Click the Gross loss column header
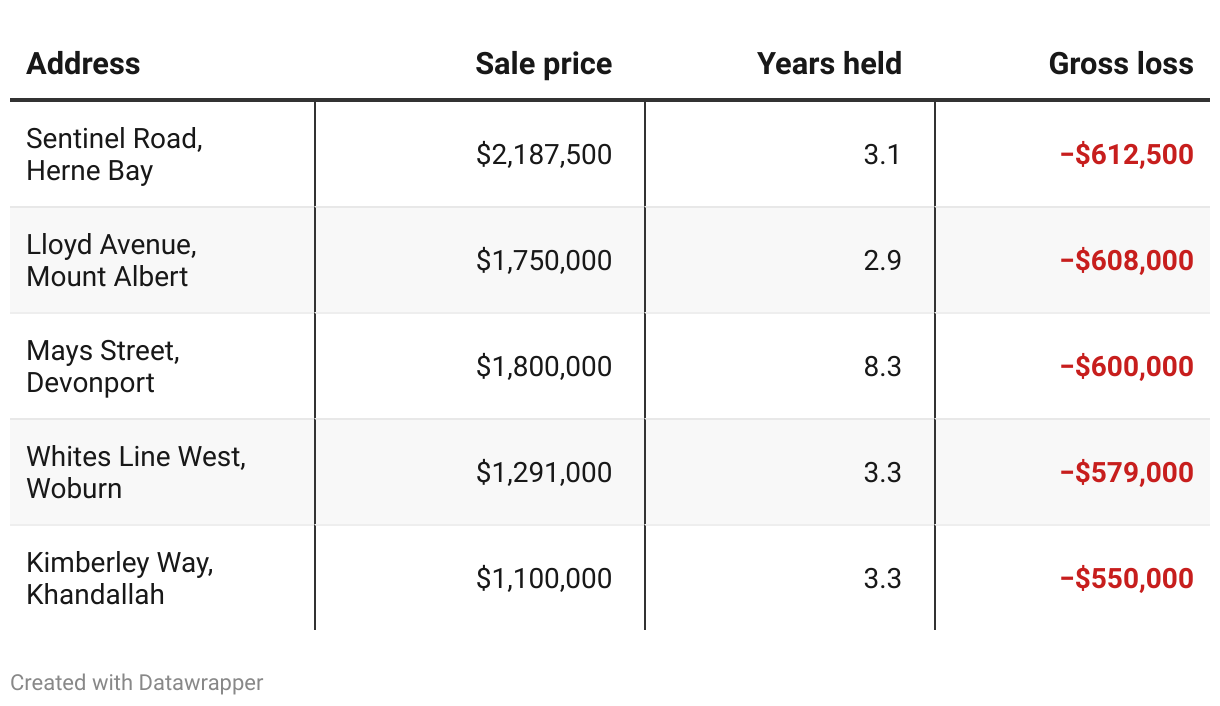Screen dimensions: 1220x706 point(1120,64)
